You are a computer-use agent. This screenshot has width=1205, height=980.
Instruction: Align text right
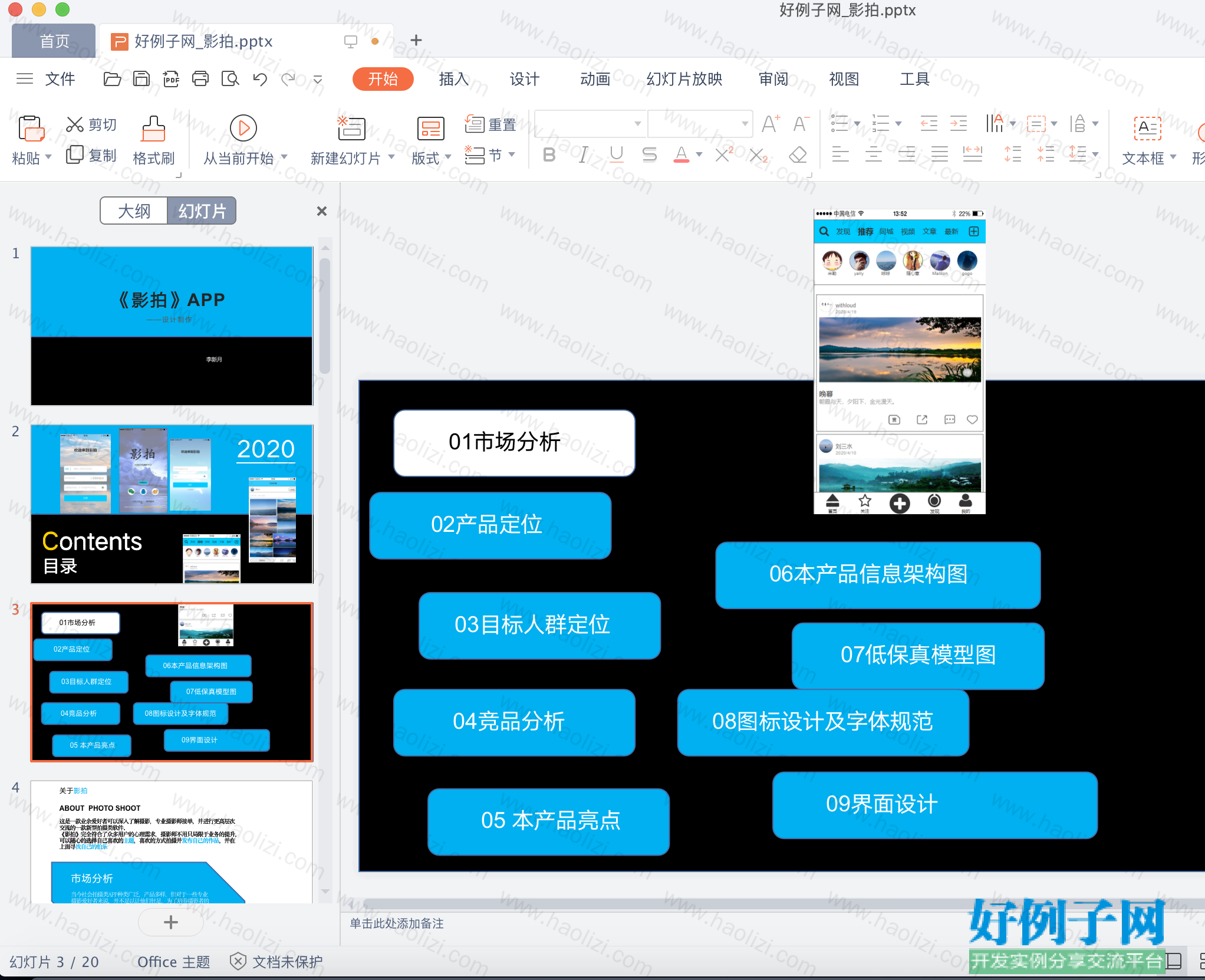pyautogui.click(x=907, y=155)
